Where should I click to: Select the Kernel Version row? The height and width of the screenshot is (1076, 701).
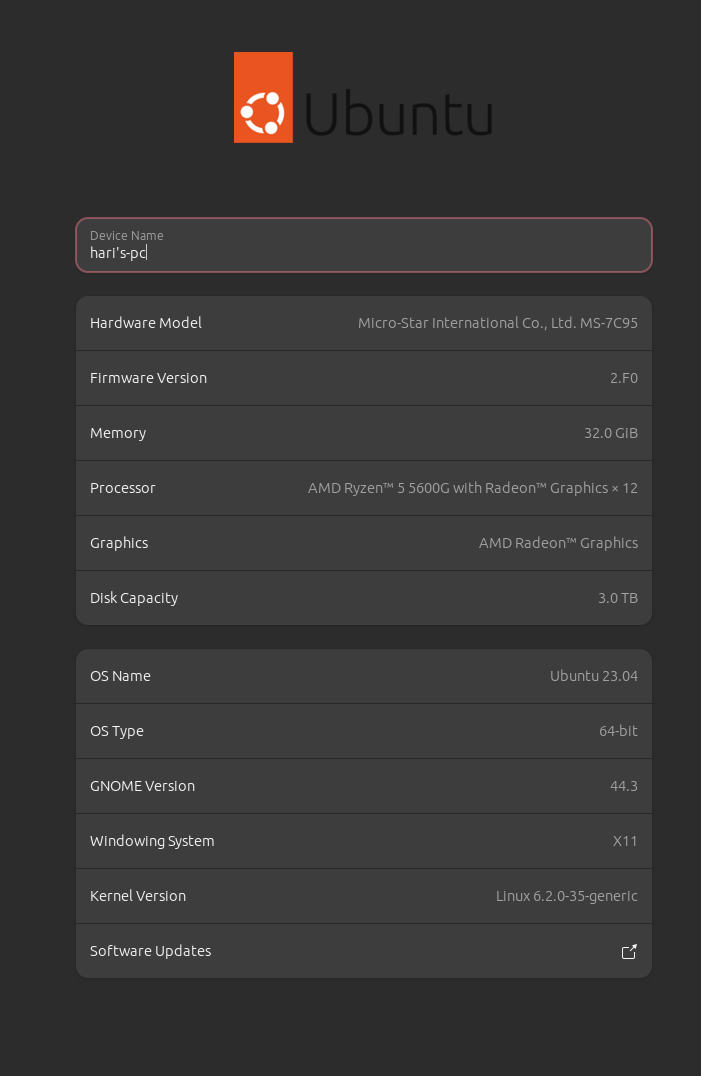[x=364, y=896]
